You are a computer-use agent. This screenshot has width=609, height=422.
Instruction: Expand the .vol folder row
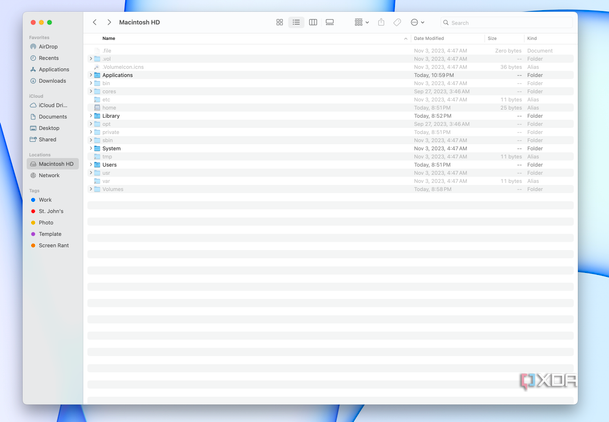click(x=91, y=59)
